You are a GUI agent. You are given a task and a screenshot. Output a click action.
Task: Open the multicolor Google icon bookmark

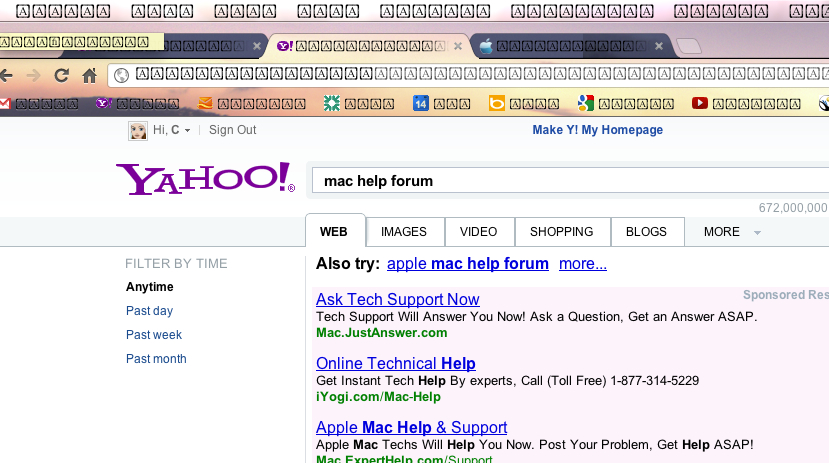click(586, 103)
